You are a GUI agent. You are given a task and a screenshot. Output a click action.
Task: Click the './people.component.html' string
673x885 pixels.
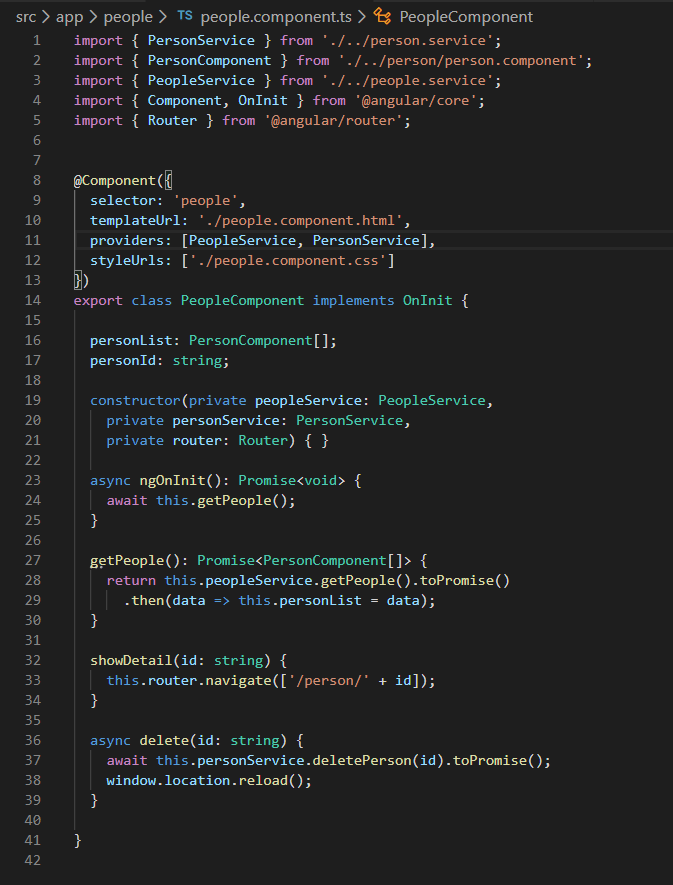click(300, 221)
